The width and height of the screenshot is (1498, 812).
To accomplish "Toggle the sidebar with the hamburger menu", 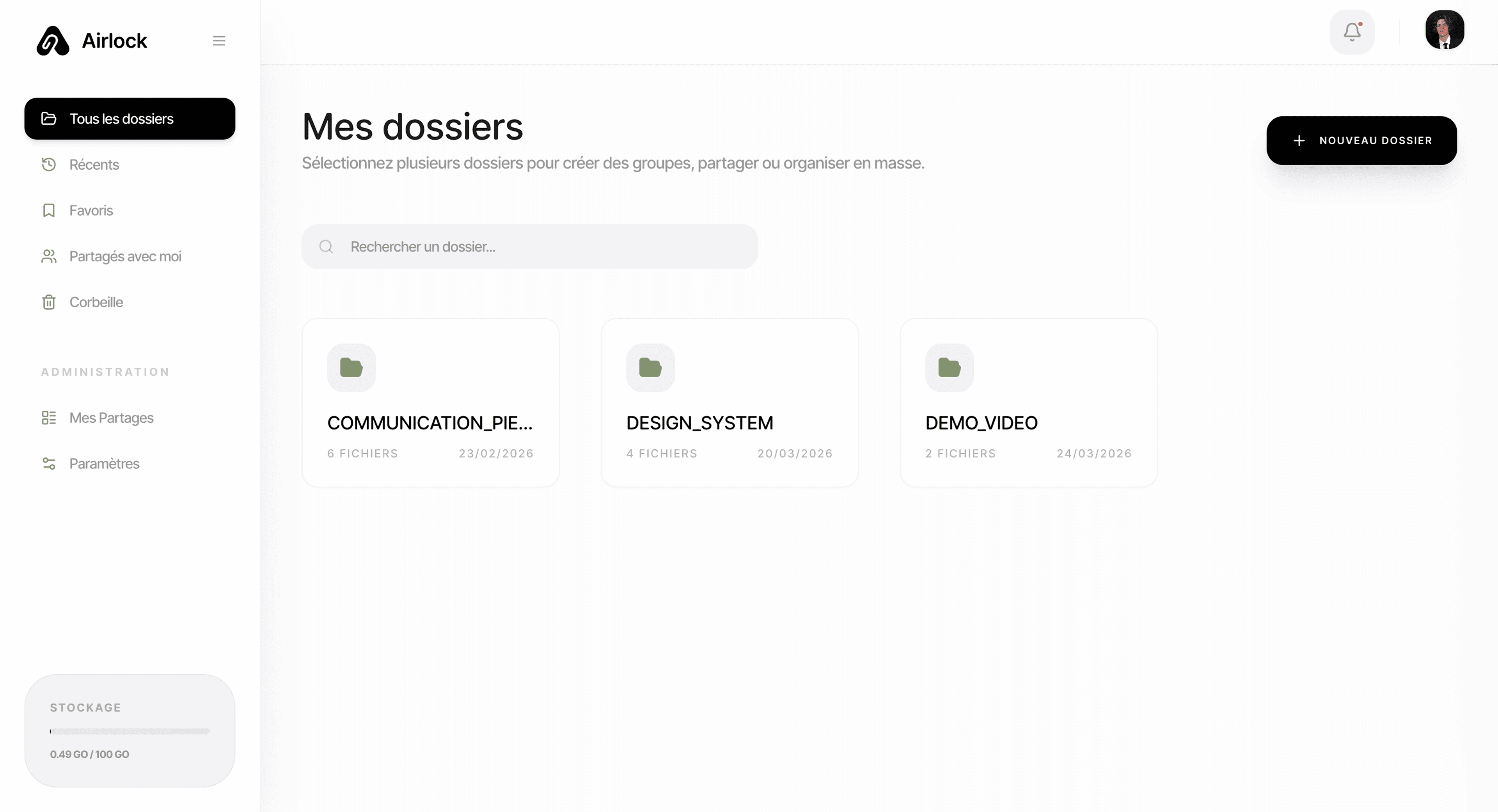I will 218,41.
